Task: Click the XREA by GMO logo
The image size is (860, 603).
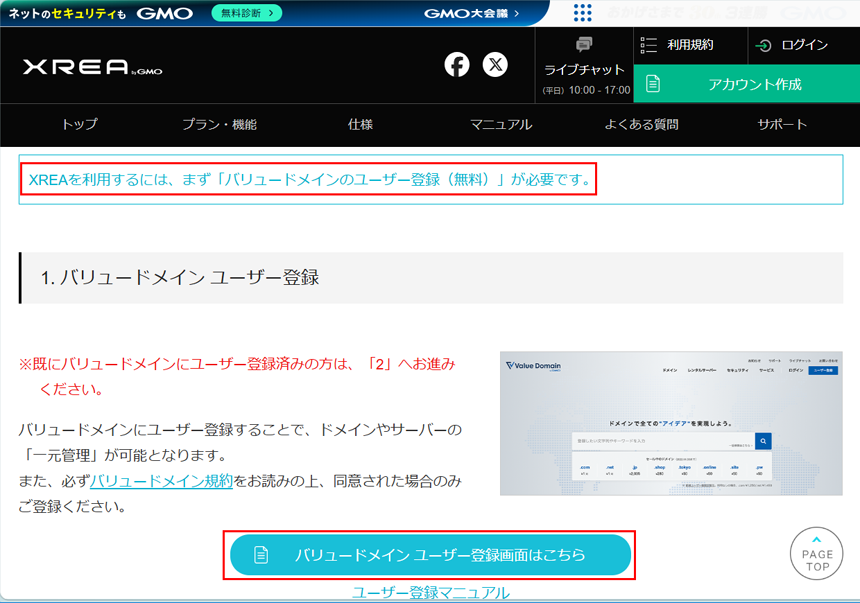Action: pos(92,67)
